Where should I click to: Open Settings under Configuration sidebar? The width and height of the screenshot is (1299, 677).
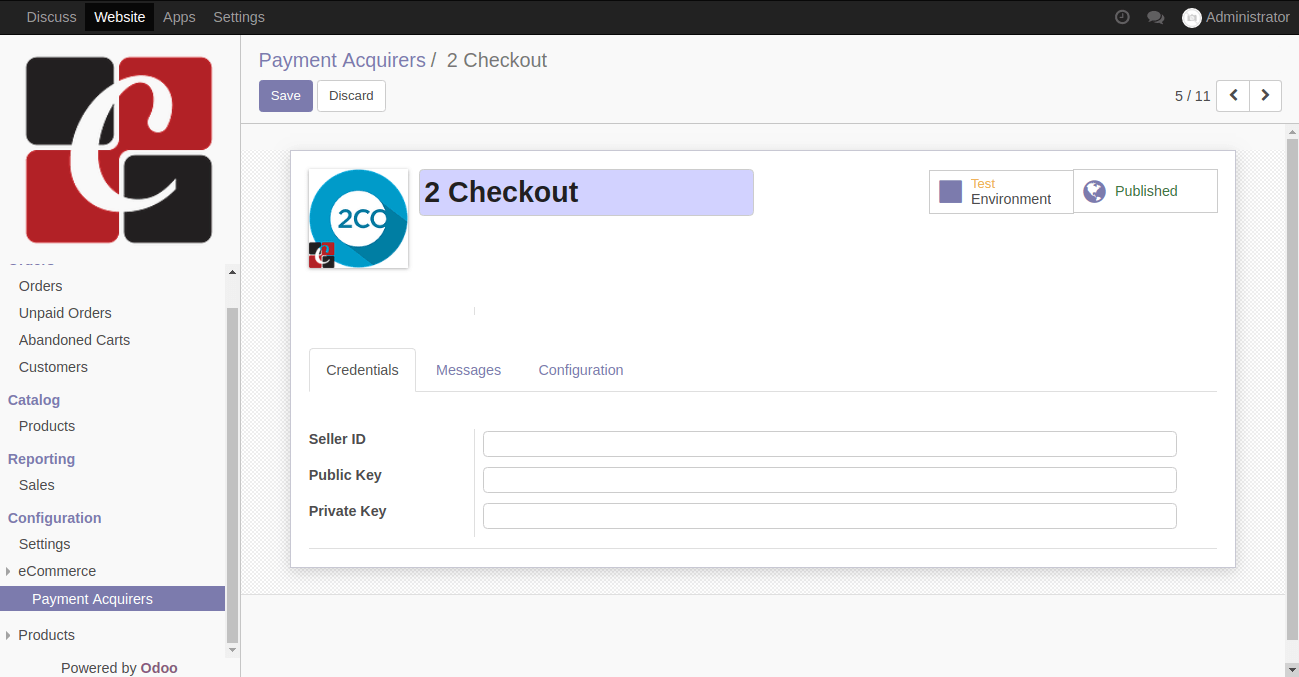point(45,544)
